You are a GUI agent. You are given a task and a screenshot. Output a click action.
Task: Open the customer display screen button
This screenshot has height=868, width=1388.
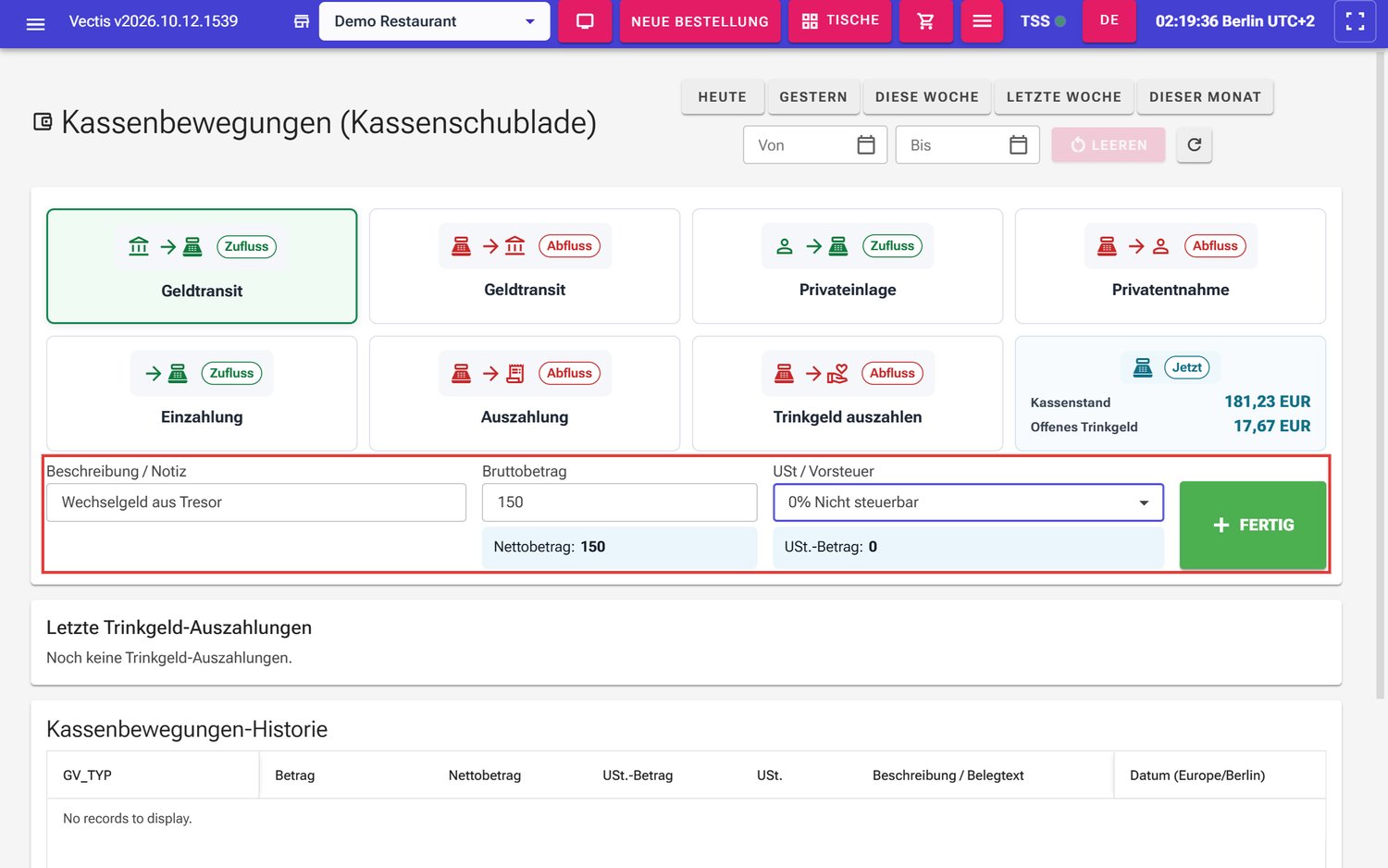(585, 21)
